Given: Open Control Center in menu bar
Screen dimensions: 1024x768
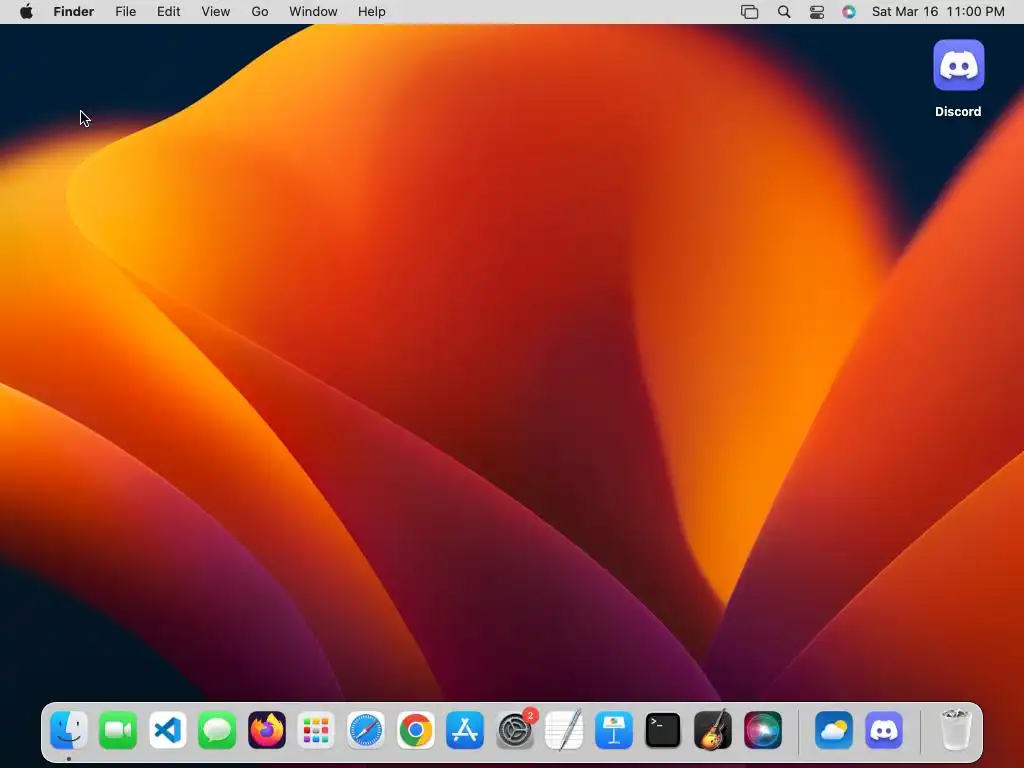Looking at the screenshot, I should tap(817, 12).
